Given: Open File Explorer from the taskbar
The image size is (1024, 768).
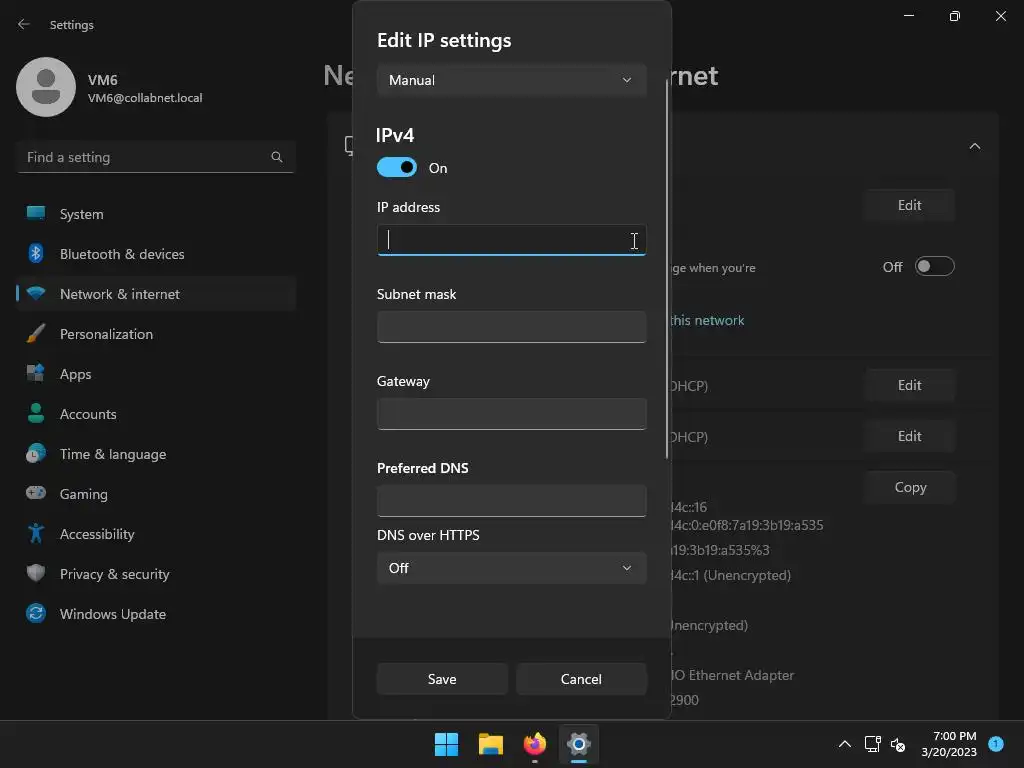Looking at the screenshot, I should [x=490, y=744].
